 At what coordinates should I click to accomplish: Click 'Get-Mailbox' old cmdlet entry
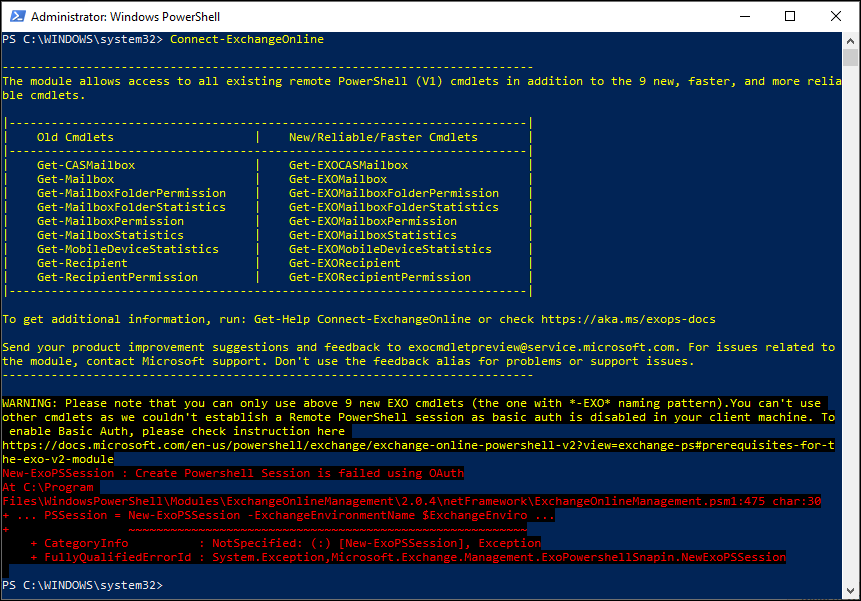coord(75,179)
